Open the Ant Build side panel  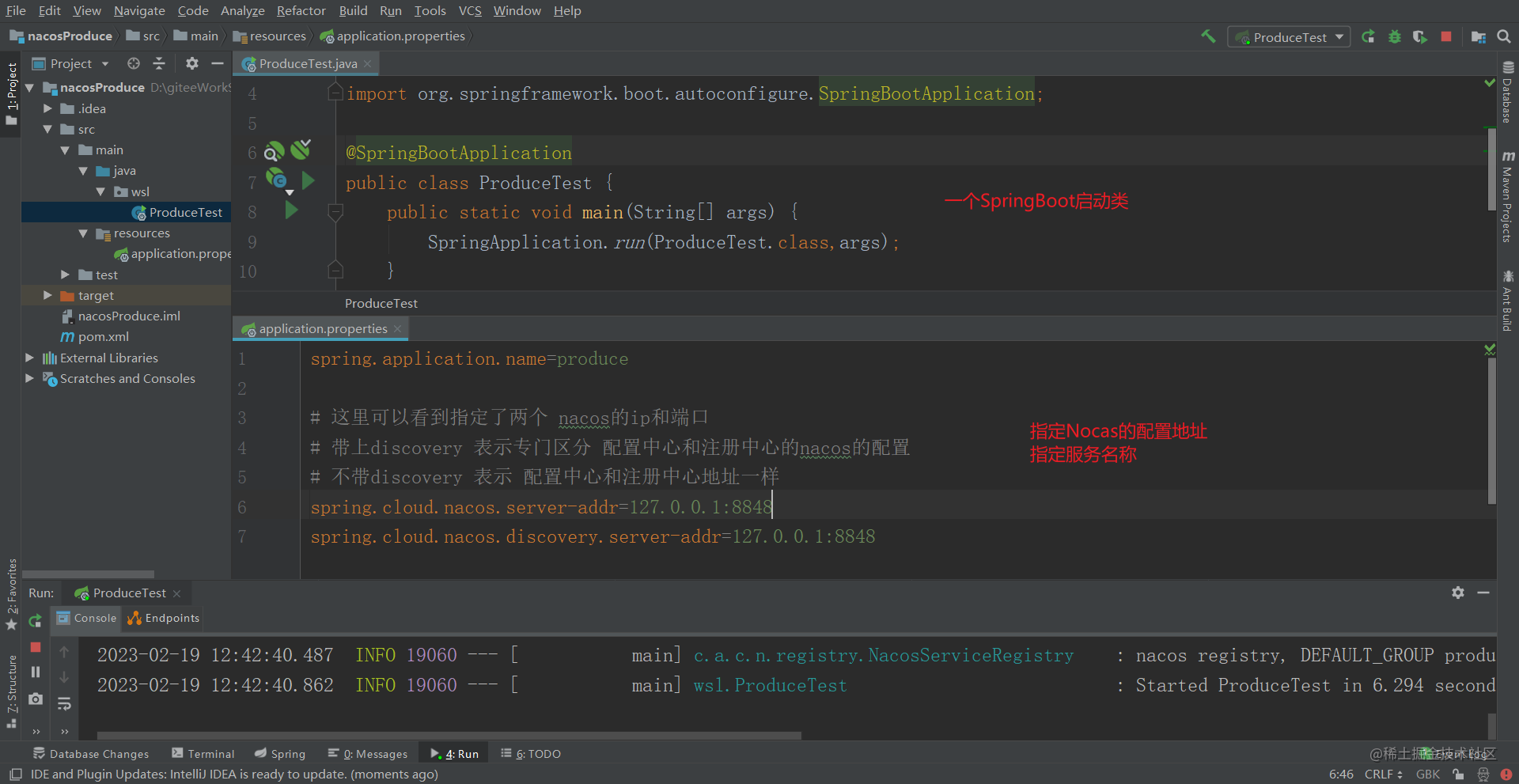click(x=1508, y=301)
